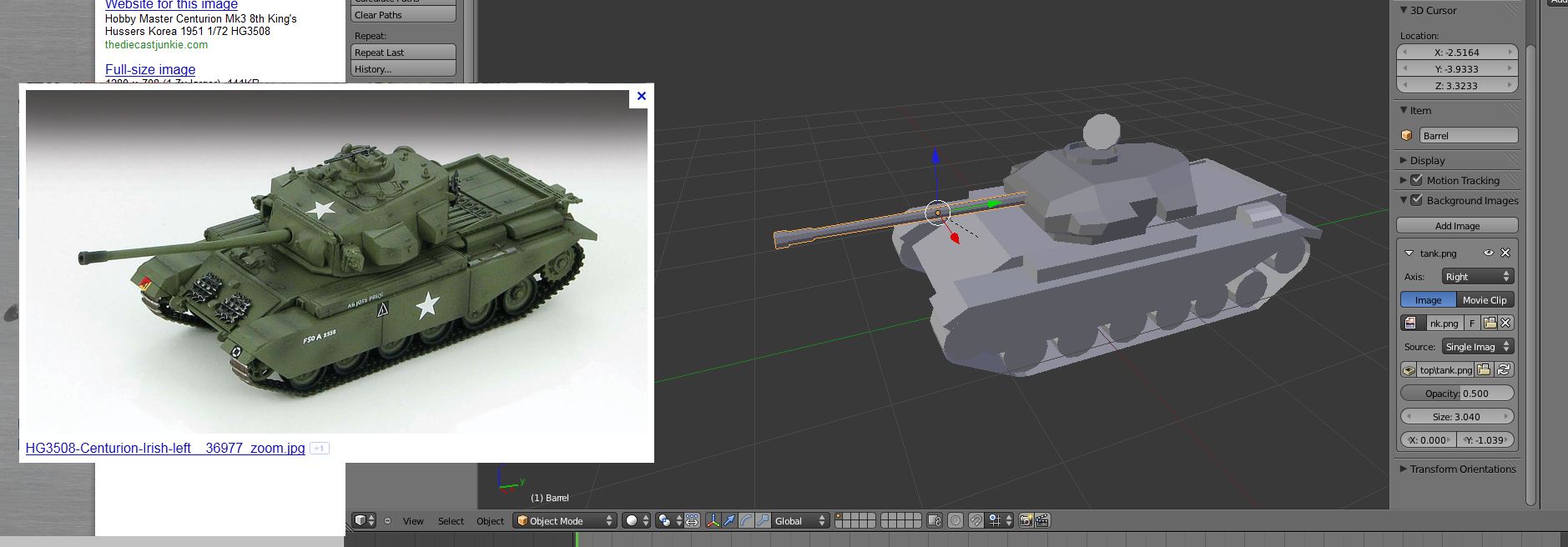The width and height of the screenshot is (1568, 547).
Task: Open the pivot point selector
Action: coord(669,520)
